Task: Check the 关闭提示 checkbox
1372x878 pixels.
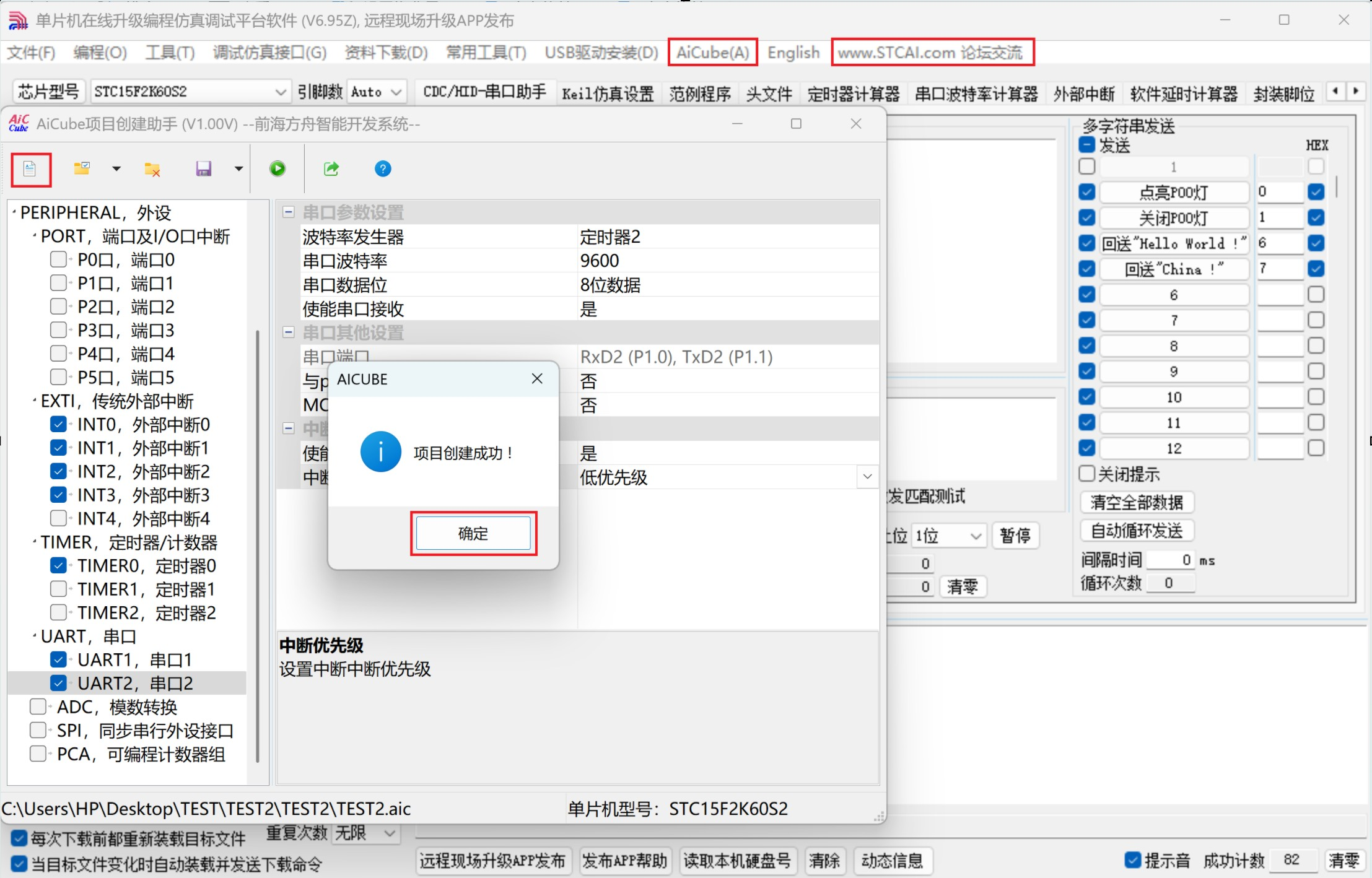Action: pos(1087,474)
